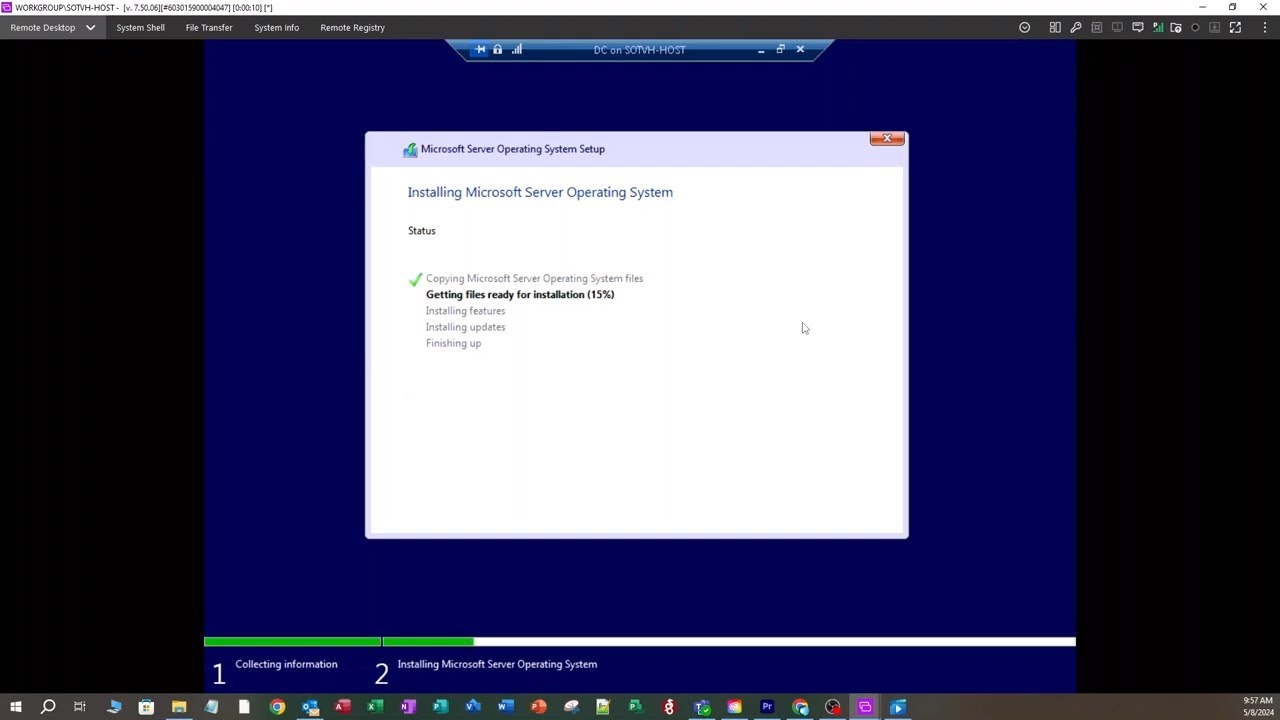The width and height of the screenshot is (1280, 720).
Task: Open the screen layout panels icon
Action: click(1055, 28)
